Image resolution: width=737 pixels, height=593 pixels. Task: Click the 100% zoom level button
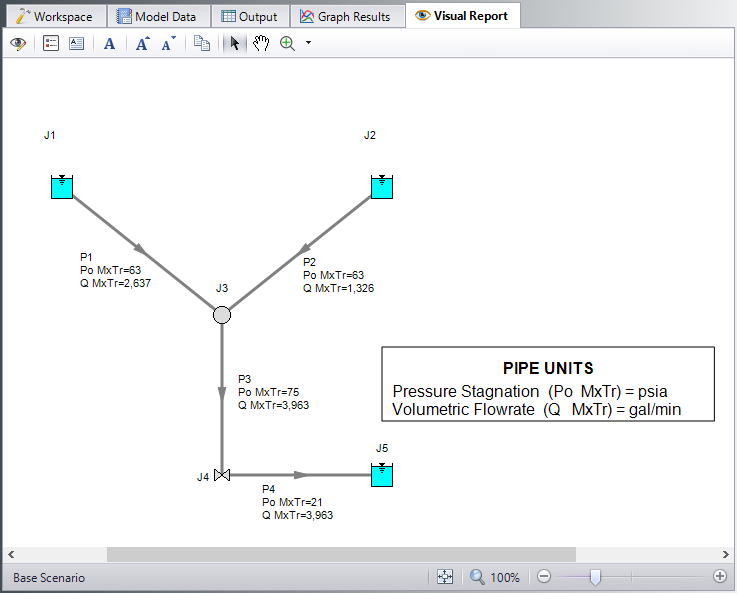click(x=495, y=577)
